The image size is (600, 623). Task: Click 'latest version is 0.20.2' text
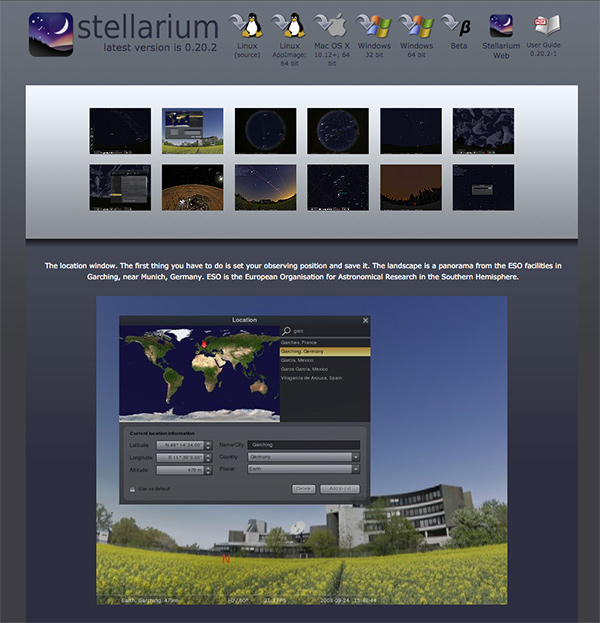160,48
